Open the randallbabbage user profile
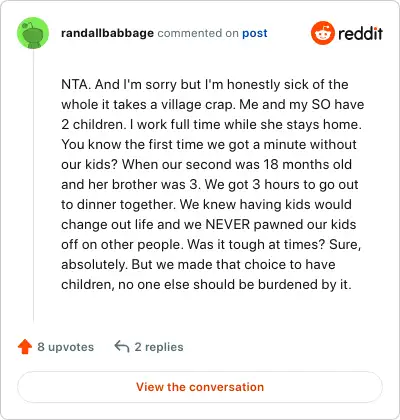Viewport: 400px width, 420px height. coord(107,33)
